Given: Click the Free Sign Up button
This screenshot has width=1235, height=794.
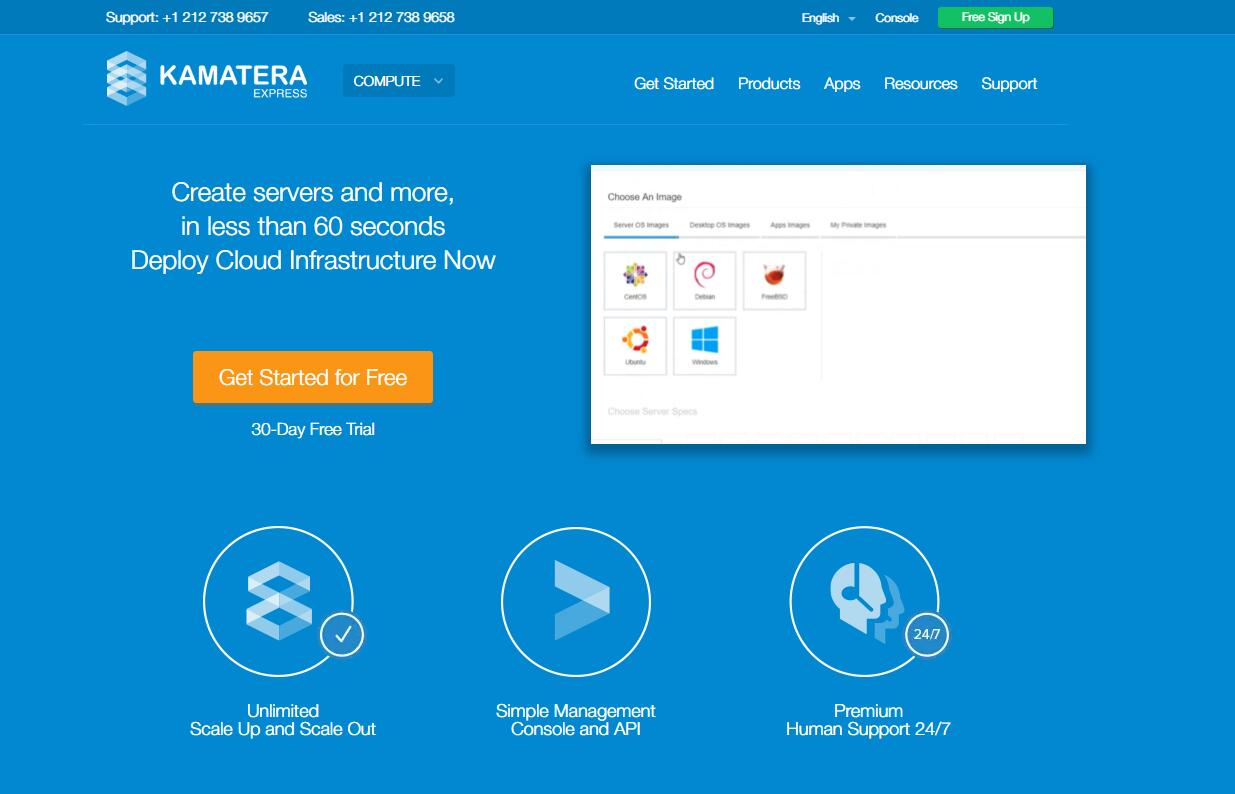Looking at the screenshot, I should [995, 18].
